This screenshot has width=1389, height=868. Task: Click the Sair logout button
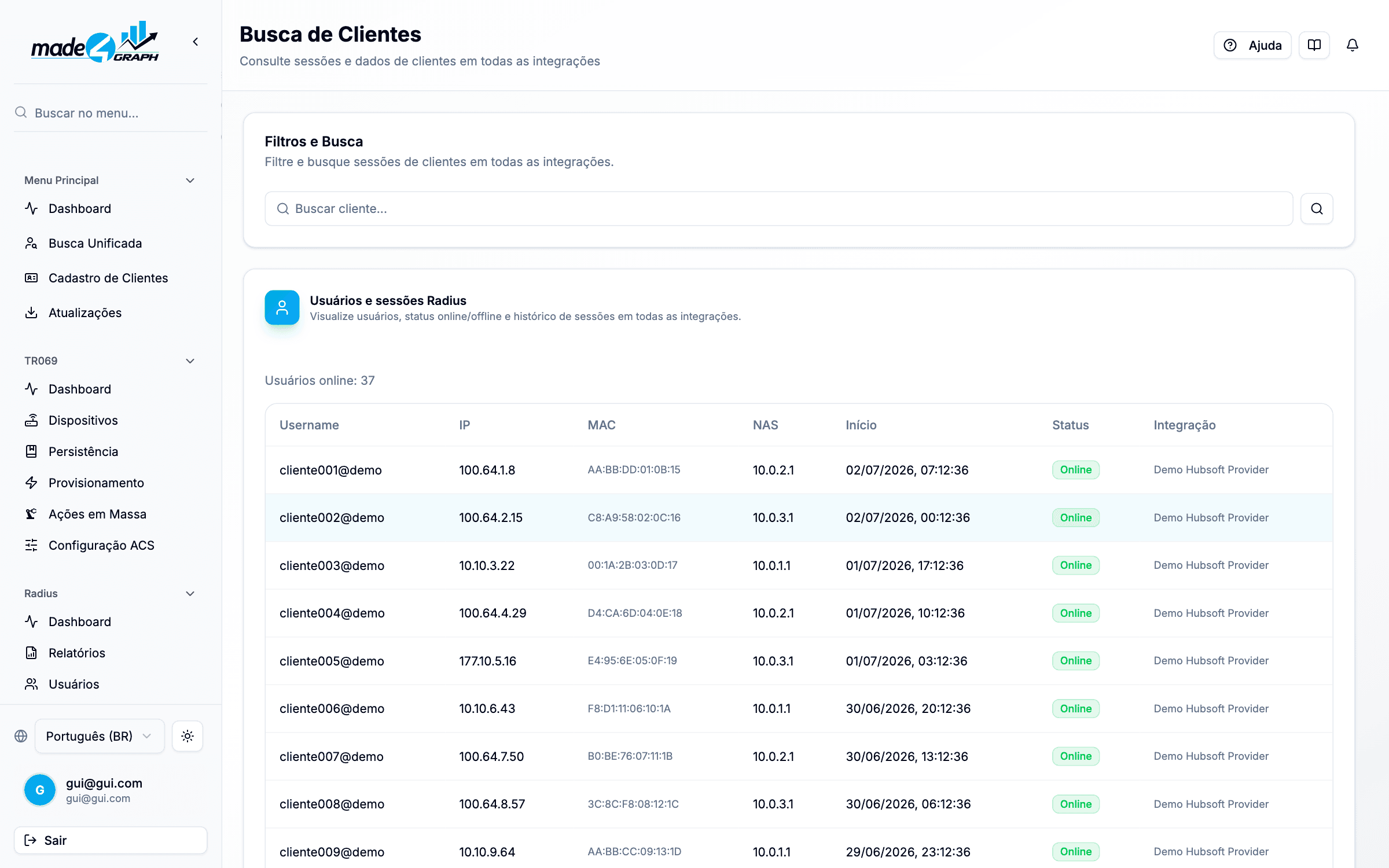tap(111, 840)
